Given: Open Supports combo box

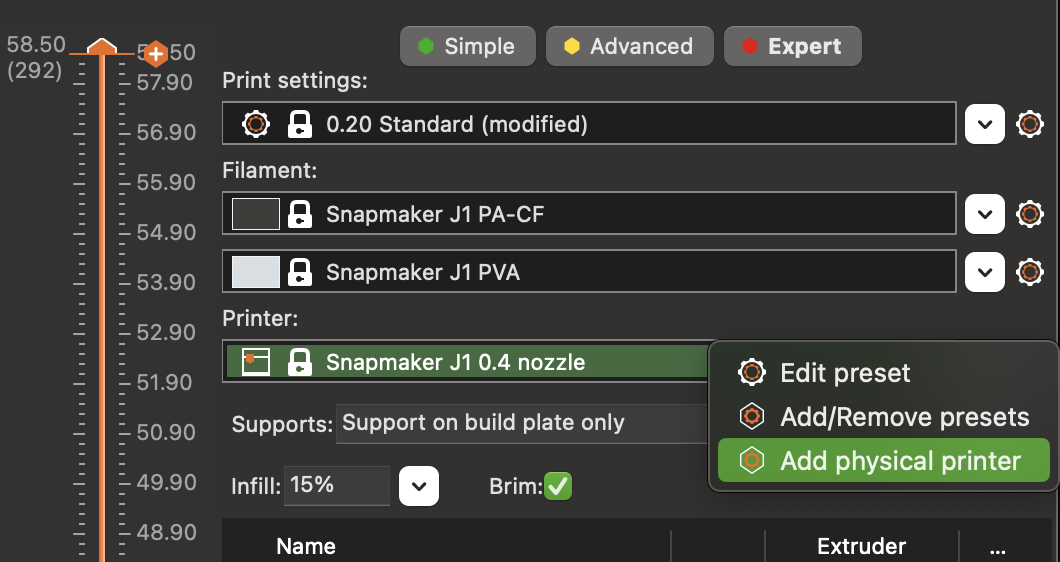Looking at the screenshot, I should coord(522,424).
